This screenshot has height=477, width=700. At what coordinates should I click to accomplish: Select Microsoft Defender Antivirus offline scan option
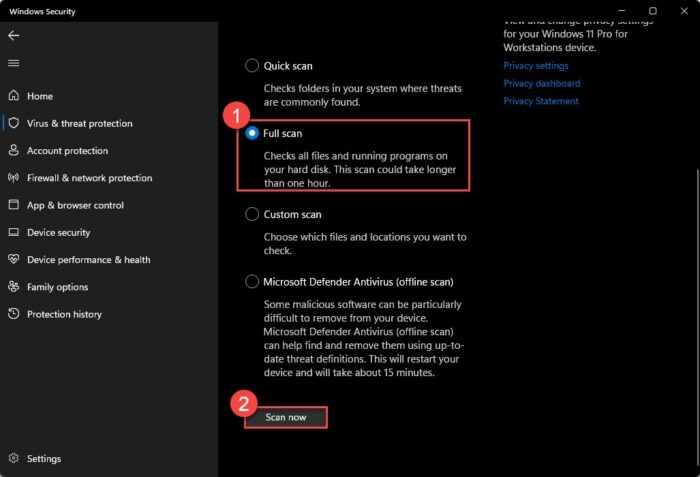point(252,281)
